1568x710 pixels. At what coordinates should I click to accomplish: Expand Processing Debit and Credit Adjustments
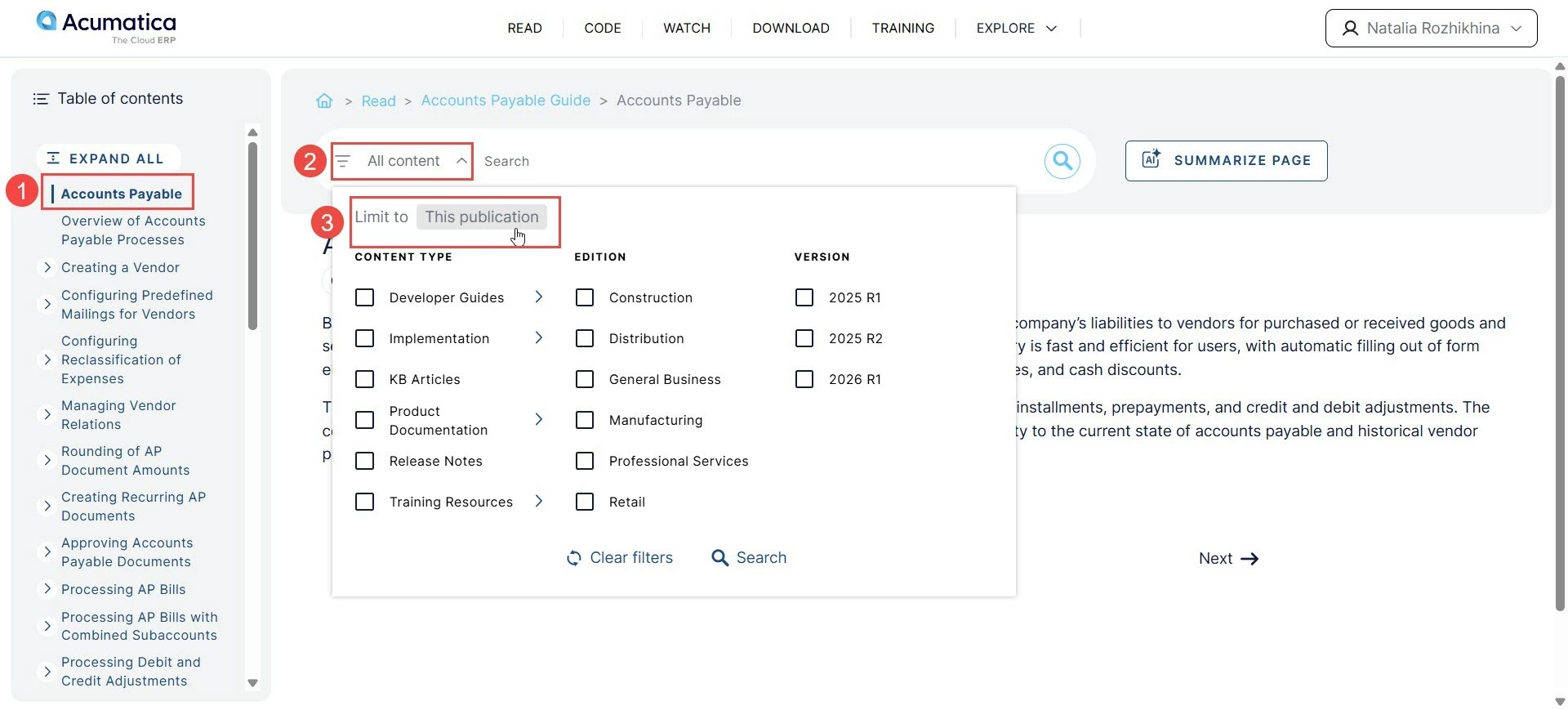47,672
